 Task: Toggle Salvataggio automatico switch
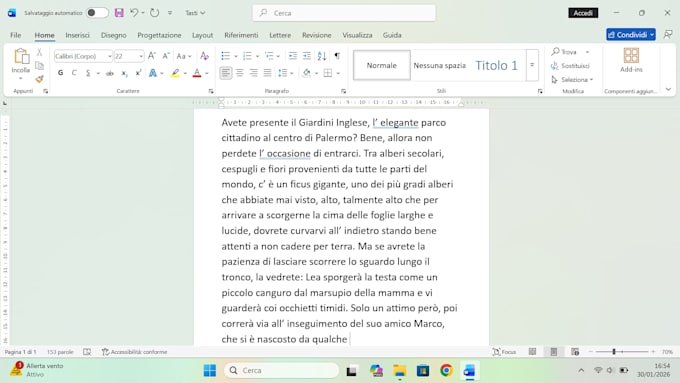click(x=97, y=13)
